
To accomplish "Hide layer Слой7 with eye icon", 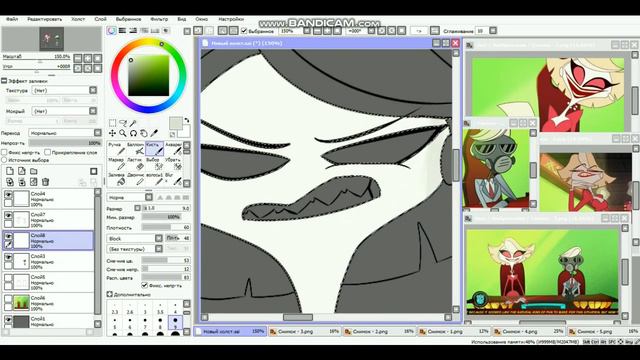I will (8, 216).
